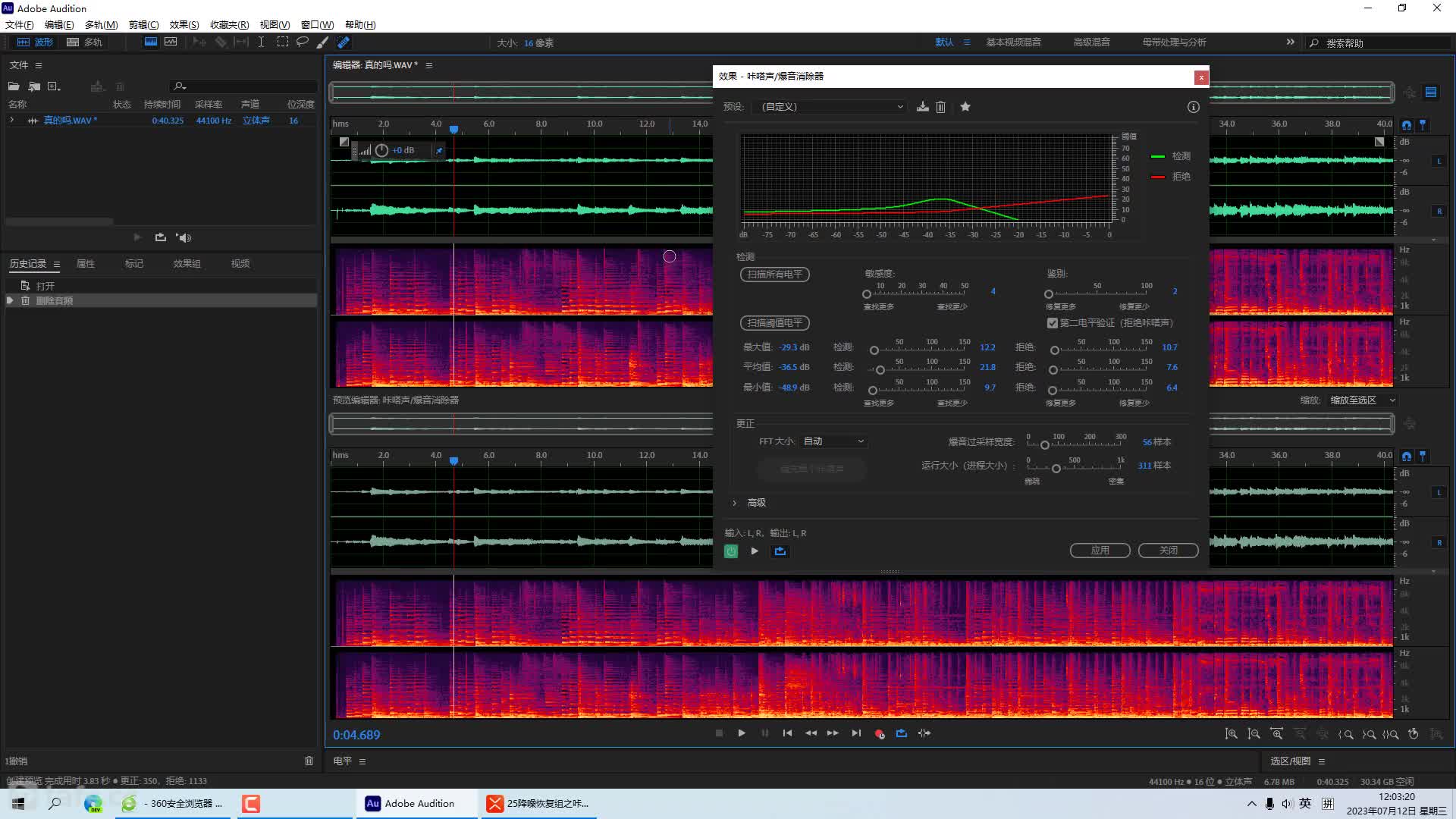Select the Paintbrush Selection tool
Image resolution: width=1456 pixels, height=819 pixels.
tap(322, 42)
